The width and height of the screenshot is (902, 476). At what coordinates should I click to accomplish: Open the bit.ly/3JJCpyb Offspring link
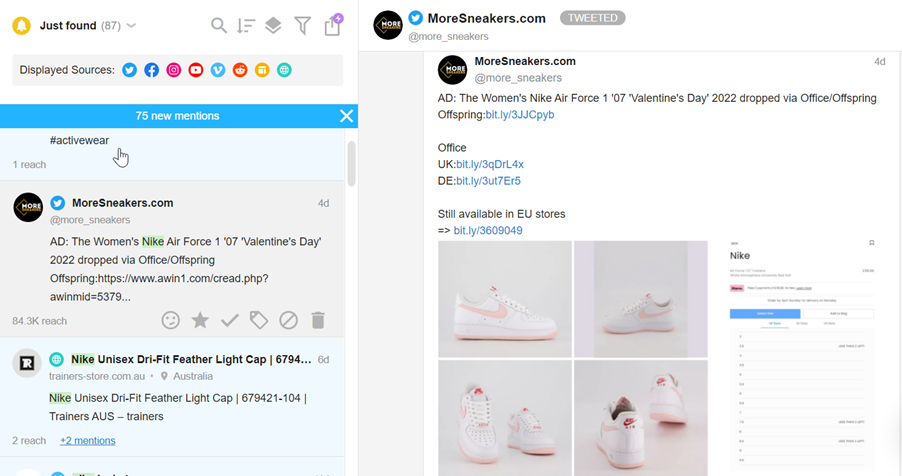tap(520, 115)
